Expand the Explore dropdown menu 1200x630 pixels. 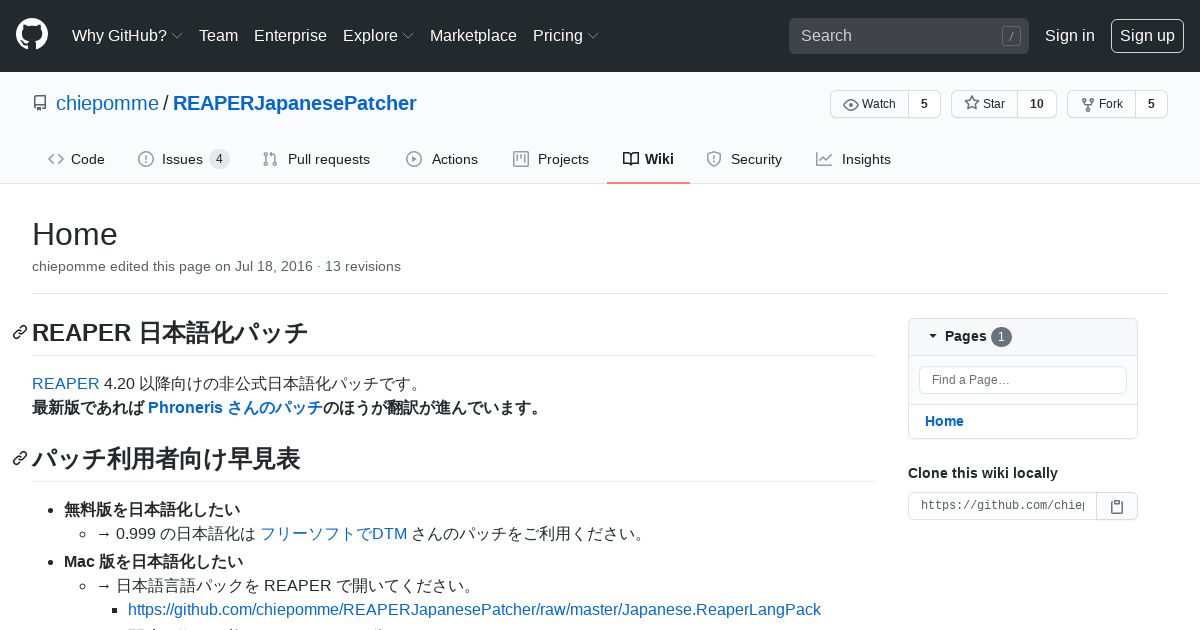tap(378, 36)
